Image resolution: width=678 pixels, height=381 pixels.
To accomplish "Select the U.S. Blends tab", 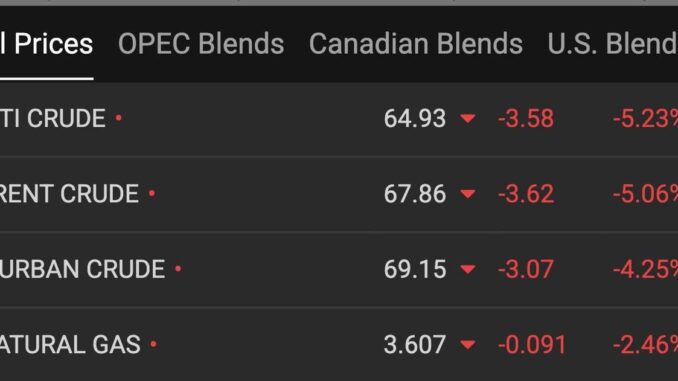I will (612, 44).
